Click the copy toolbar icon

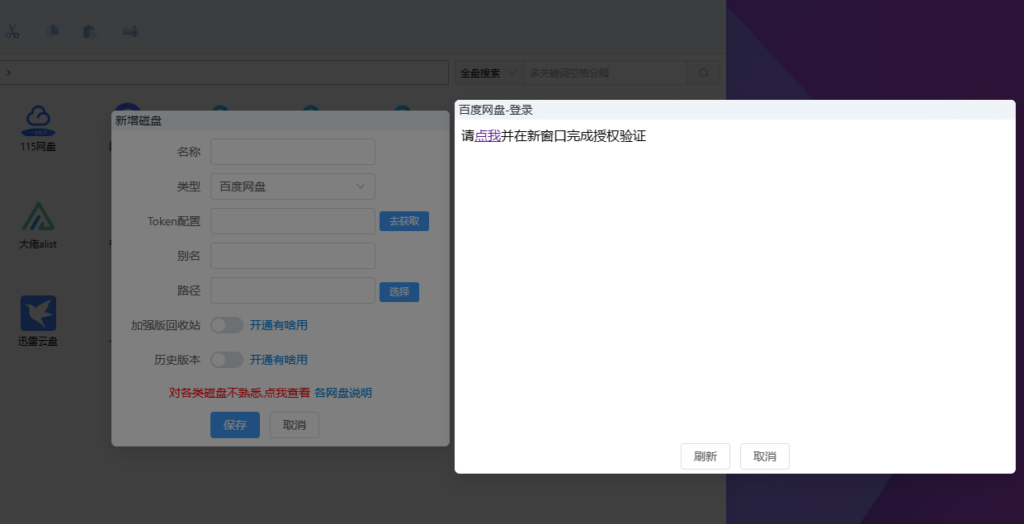[52, 31]
